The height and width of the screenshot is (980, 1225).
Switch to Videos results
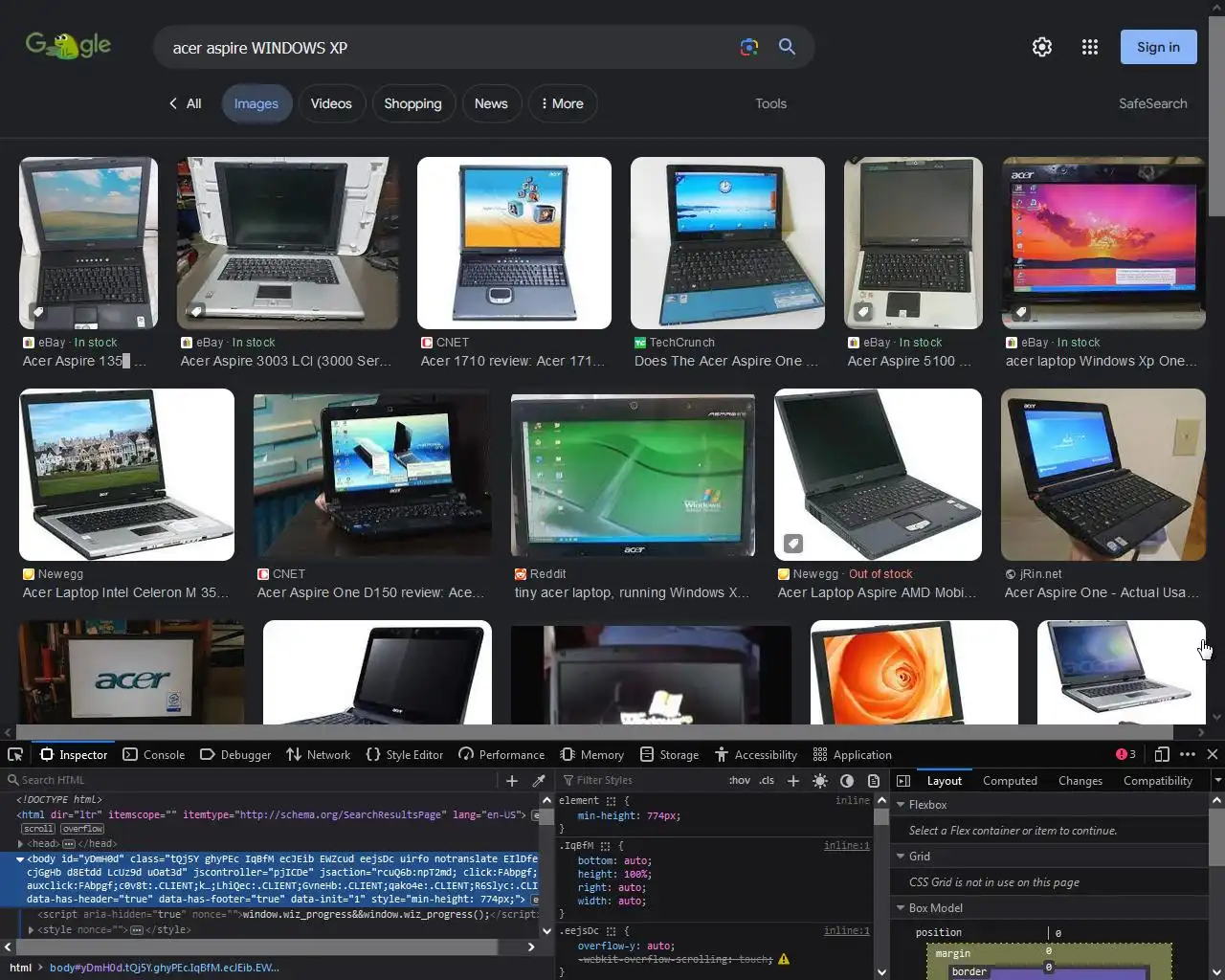331,103
